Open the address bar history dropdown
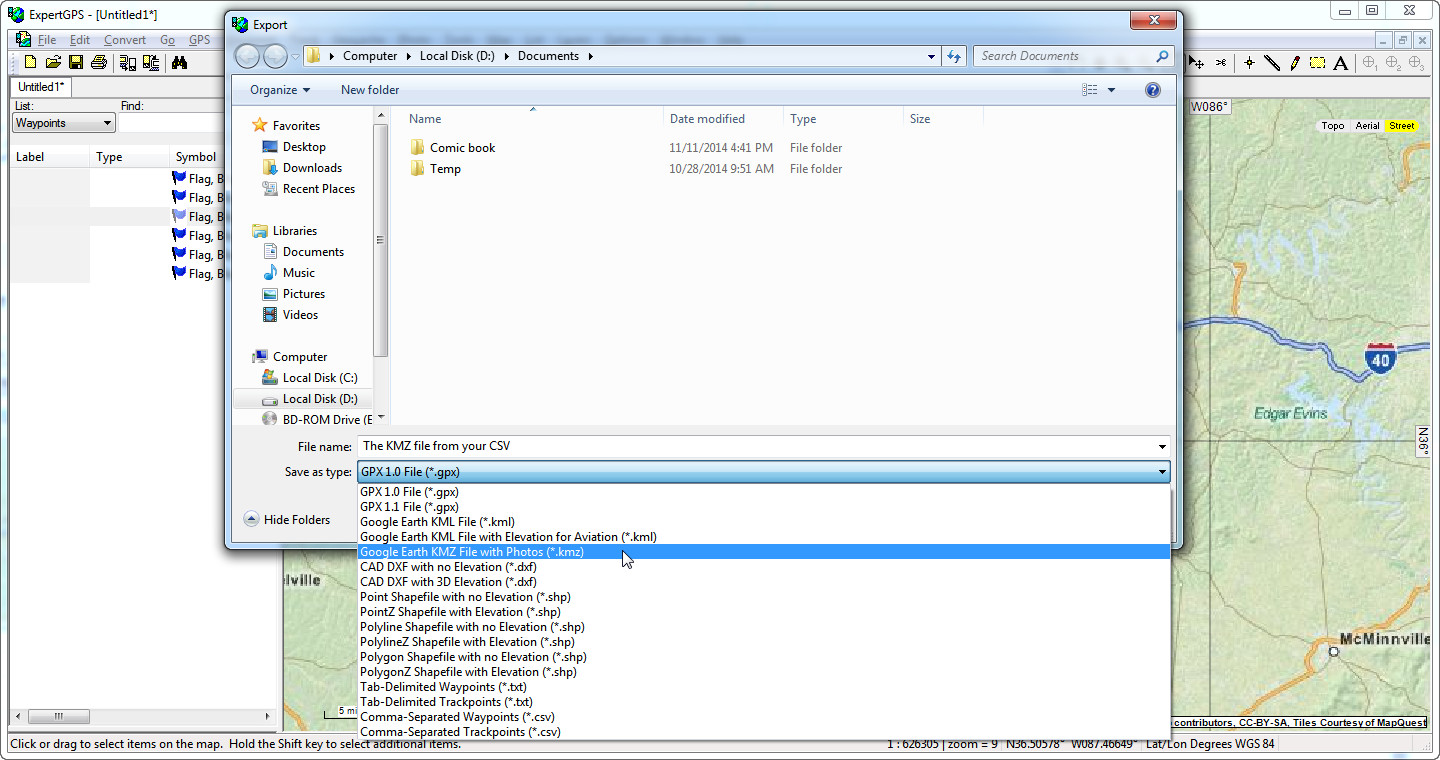The height and width of the screenshot is (760, 1440). (932, 56)
